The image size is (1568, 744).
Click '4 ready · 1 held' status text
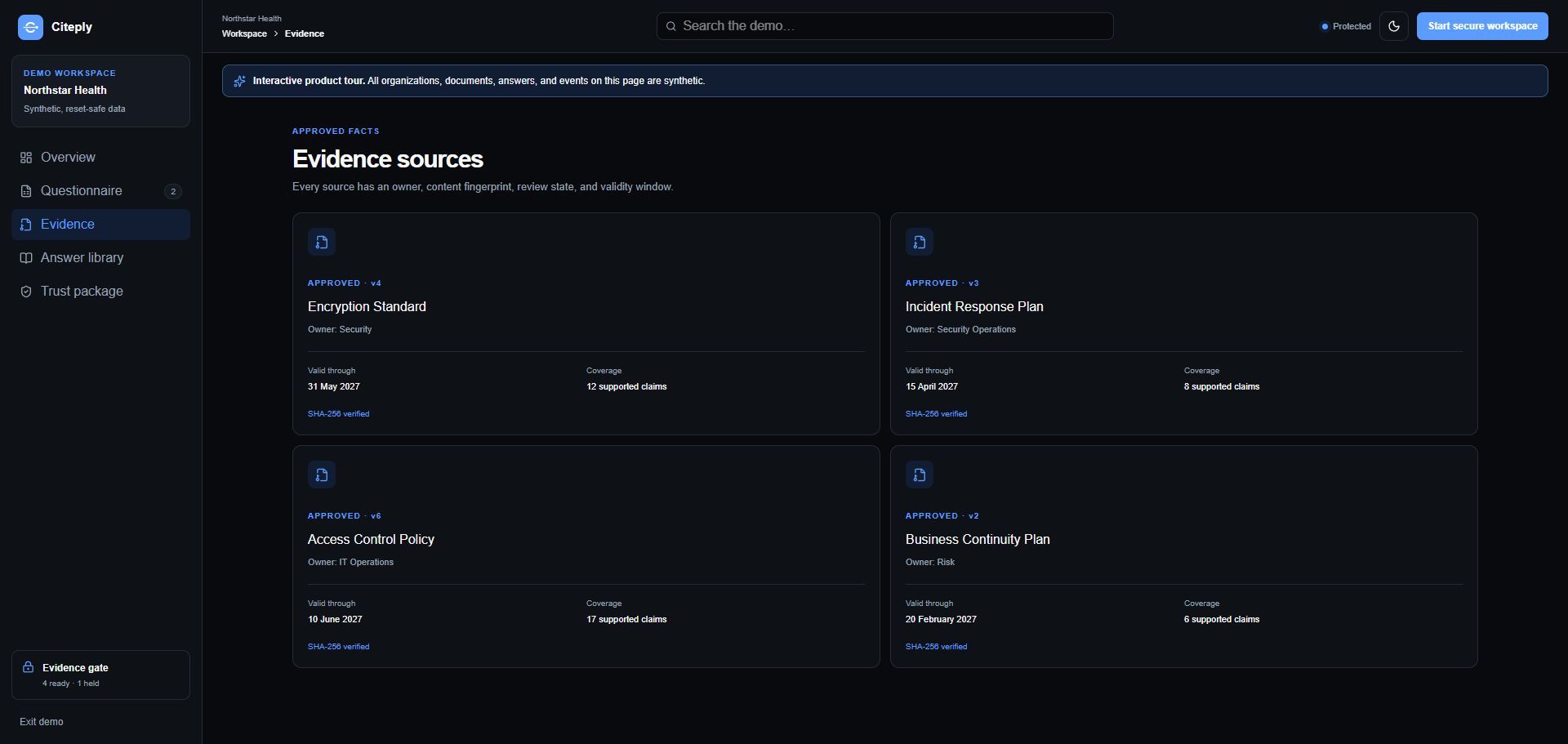(70, 684)
